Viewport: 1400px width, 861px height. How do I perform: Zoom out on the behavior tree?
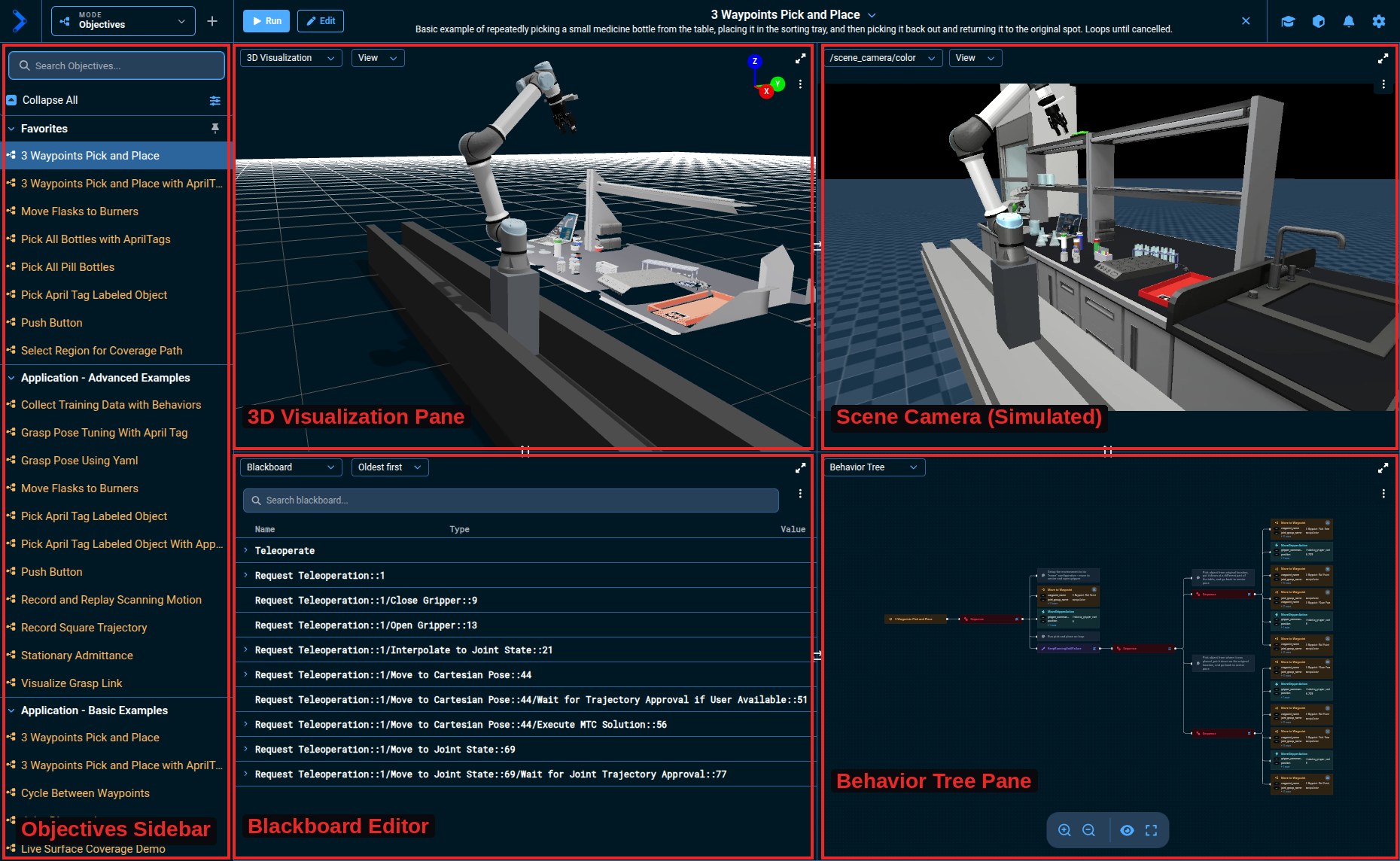pyautogui.click(x=1088, y=830)
